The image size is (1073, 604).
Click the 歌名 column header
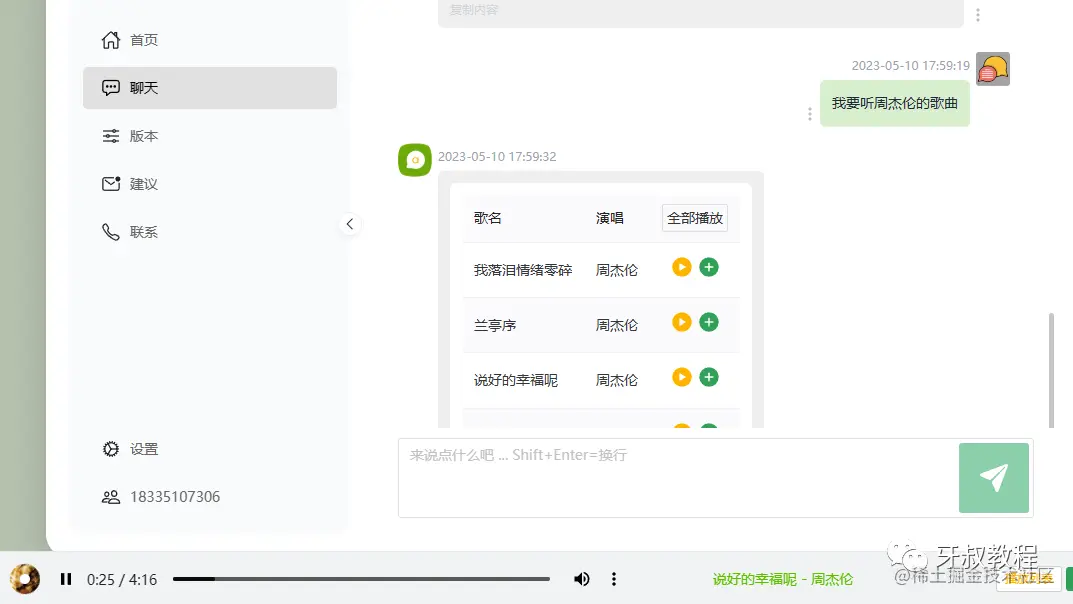click(487, 218)
